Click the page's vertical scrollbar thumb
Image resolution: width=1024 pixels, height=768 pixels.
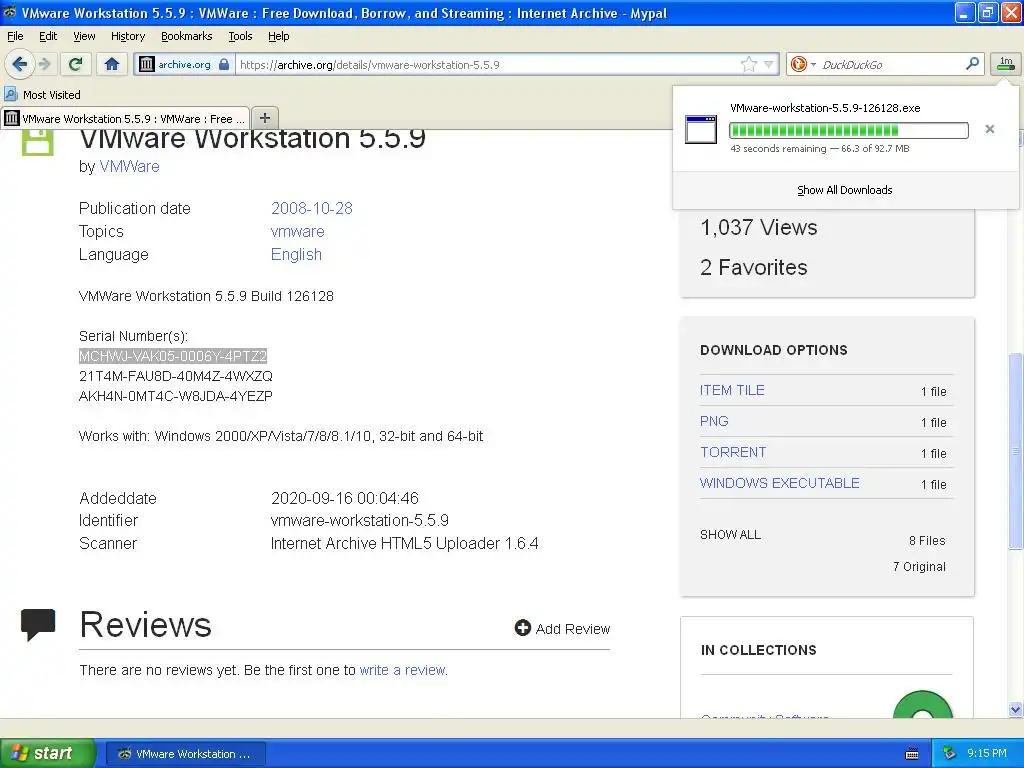click(1016, 451)
